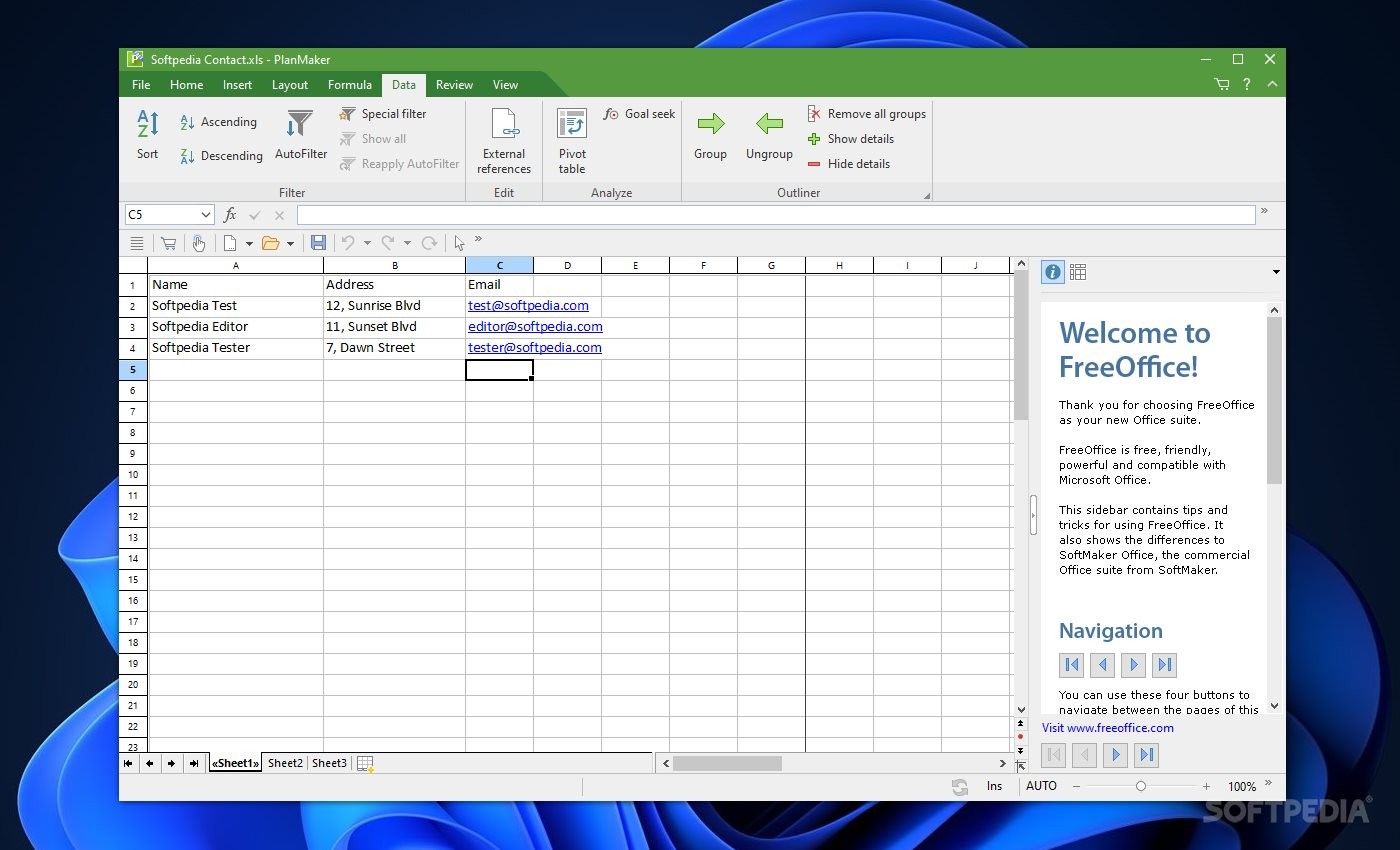
Task: Expand the status bar overflow chevron
Action: [1269, 784]
